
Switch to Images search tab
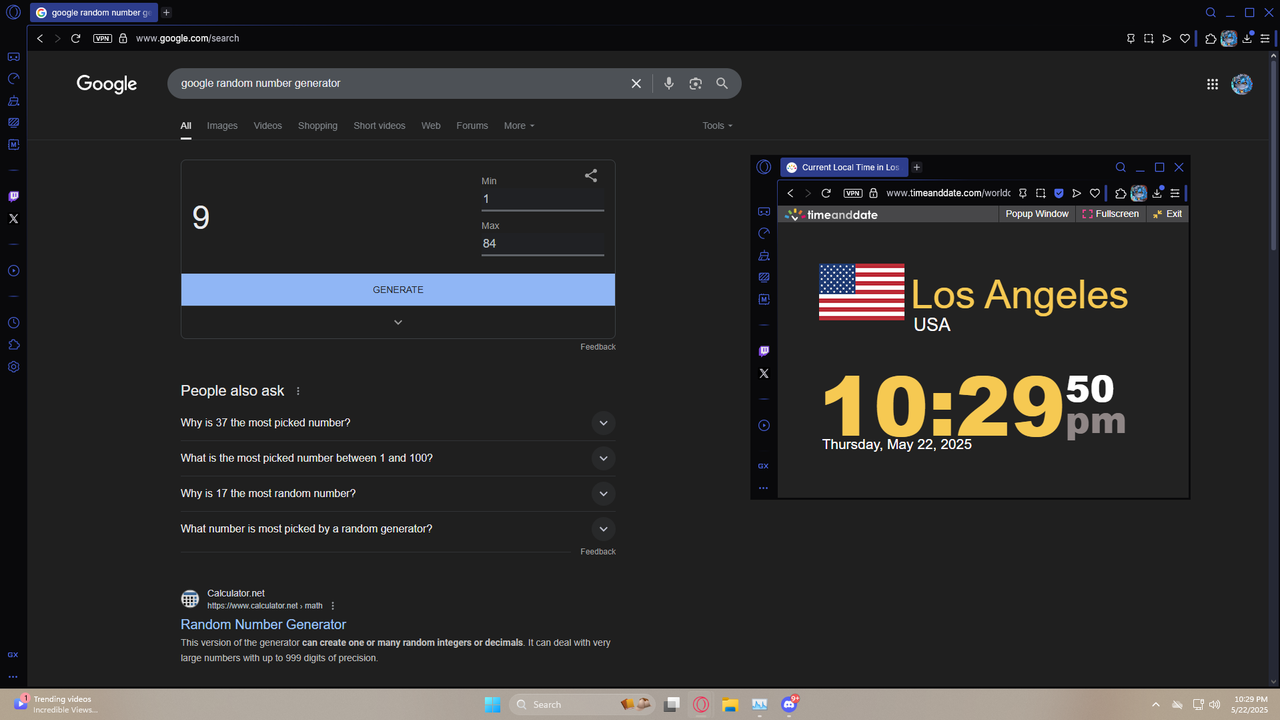(222, 126)
